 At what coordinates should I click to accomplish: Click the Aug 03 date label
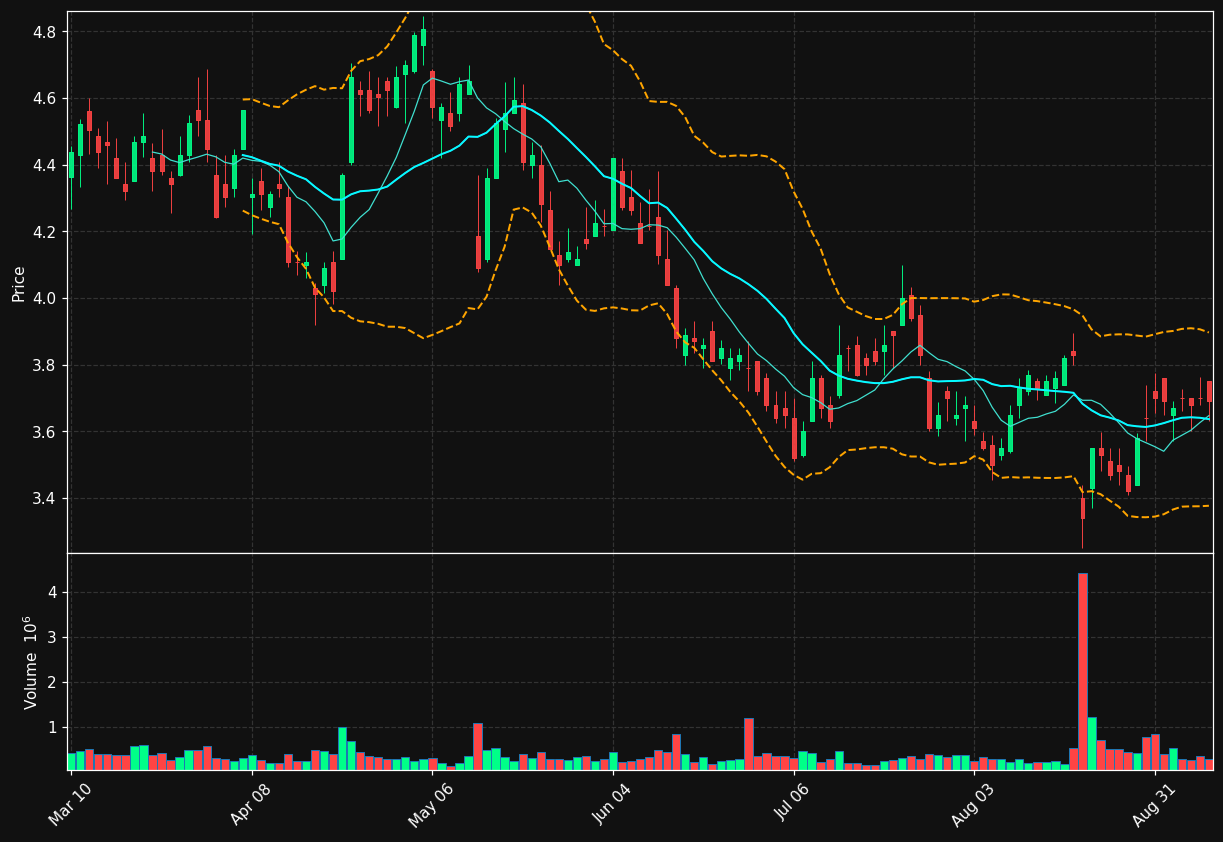pyautogui.click(x=974, y=803)
